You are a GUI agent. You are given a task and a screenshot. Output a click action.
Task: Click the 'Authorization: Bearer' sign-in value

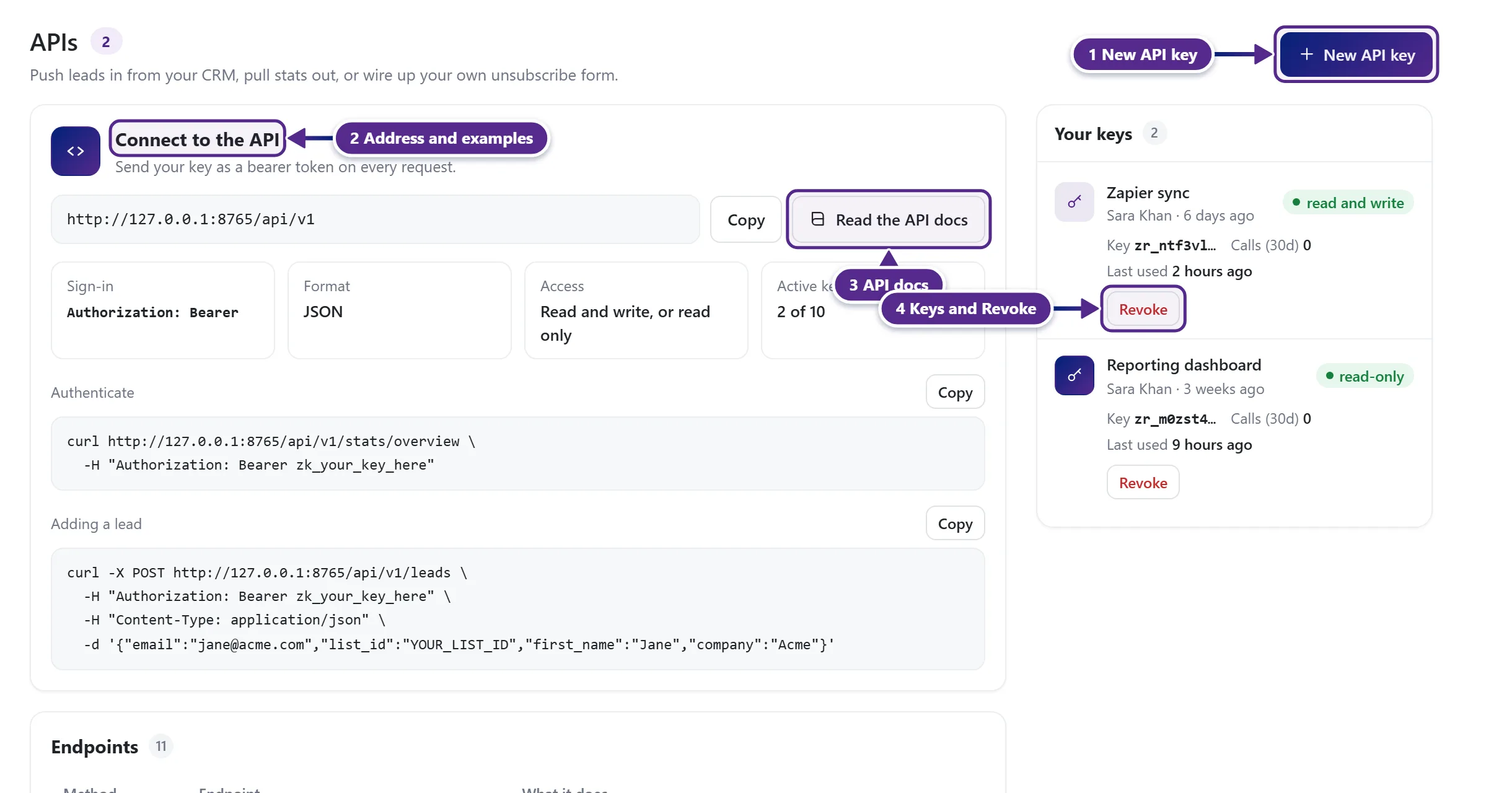(152, 312)
